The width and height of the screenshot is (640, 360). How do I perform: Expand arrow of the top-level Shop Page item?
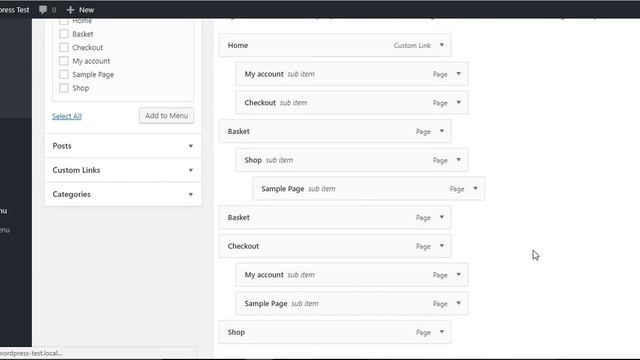pyautogui.click(x=442, y=332)
